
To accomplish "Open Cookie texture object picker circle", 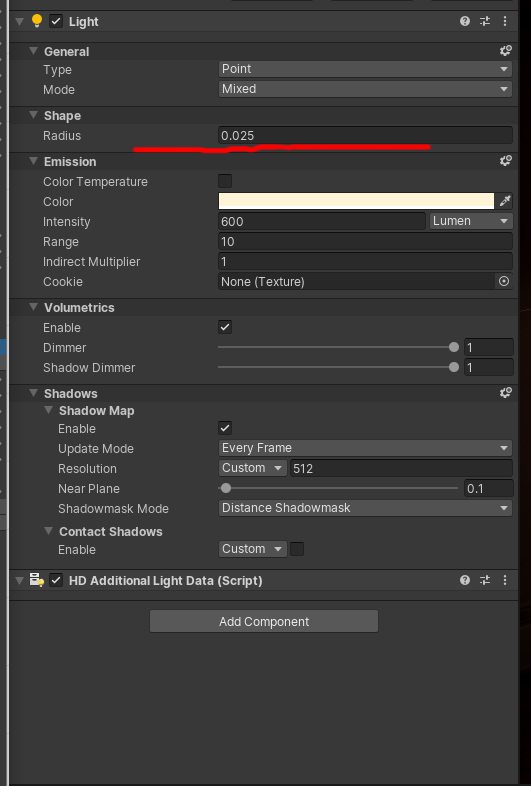I will [504, 281].
